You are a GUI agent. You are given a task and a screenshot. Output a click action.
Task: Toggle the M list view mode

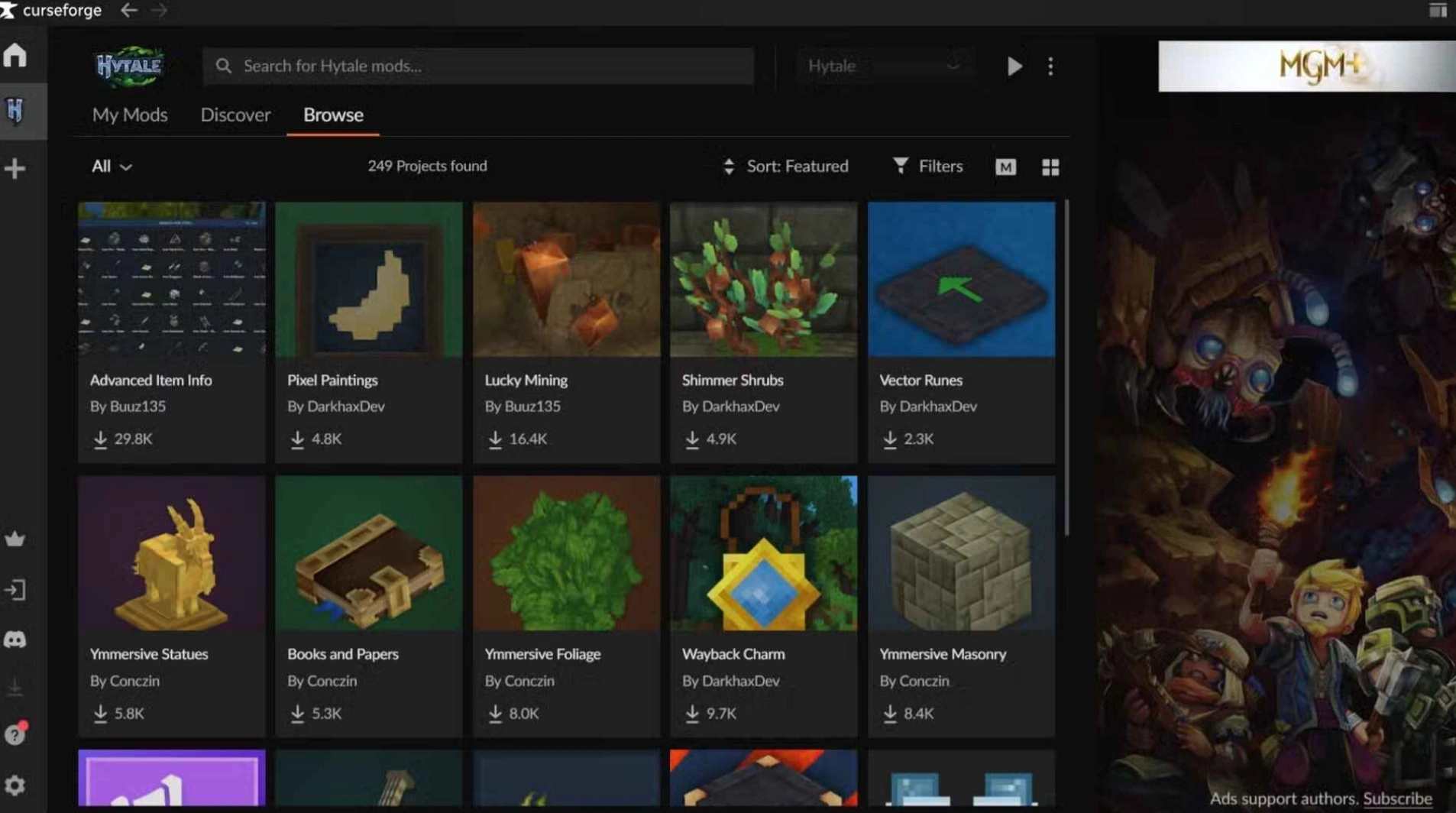pyautogui.click(x=1005, y=167)
